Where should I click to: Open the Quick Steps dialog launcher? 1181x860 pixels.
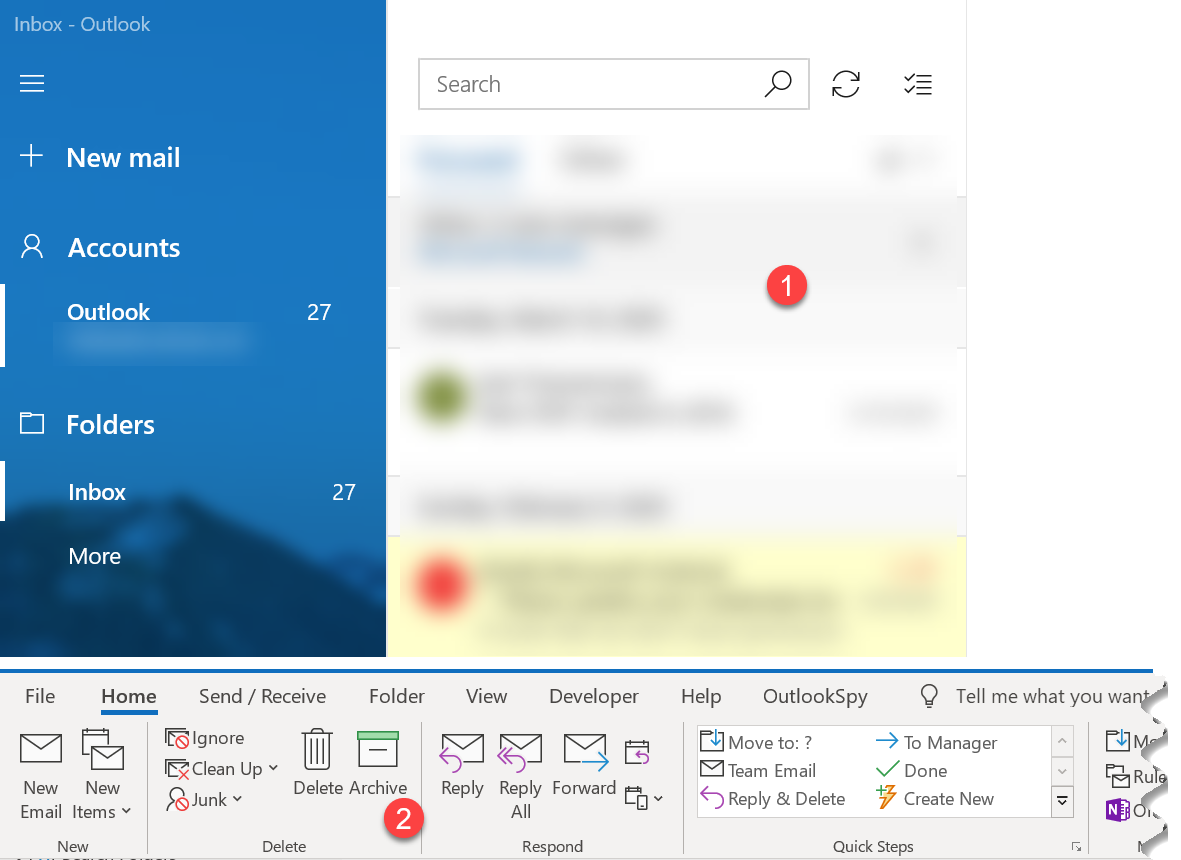1076,847
